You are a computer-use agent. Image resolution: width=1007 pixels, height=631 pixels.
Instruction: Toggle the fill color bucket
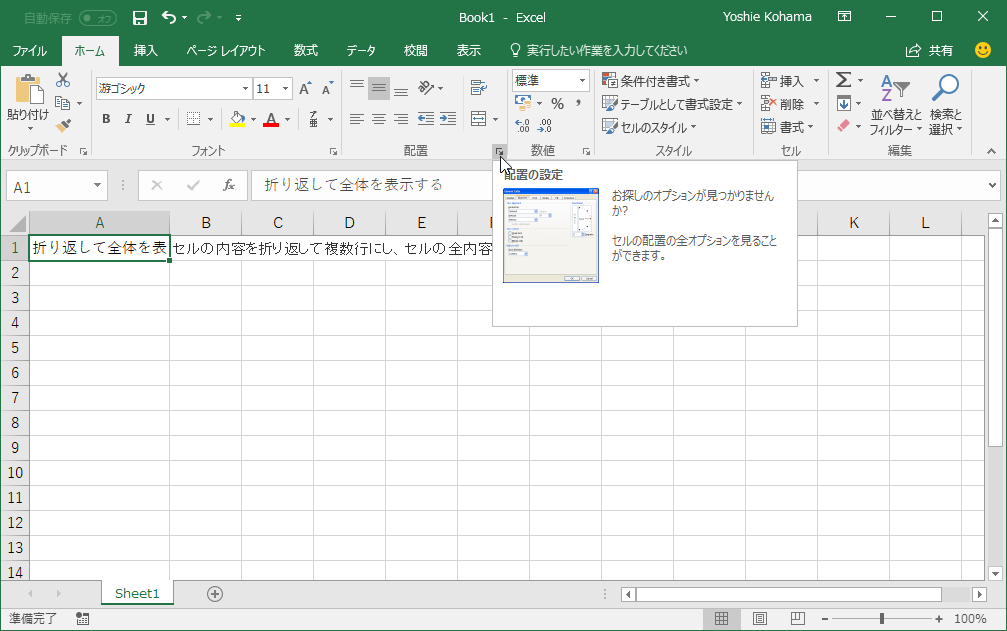pyautogui.click(x=239, y=118)
